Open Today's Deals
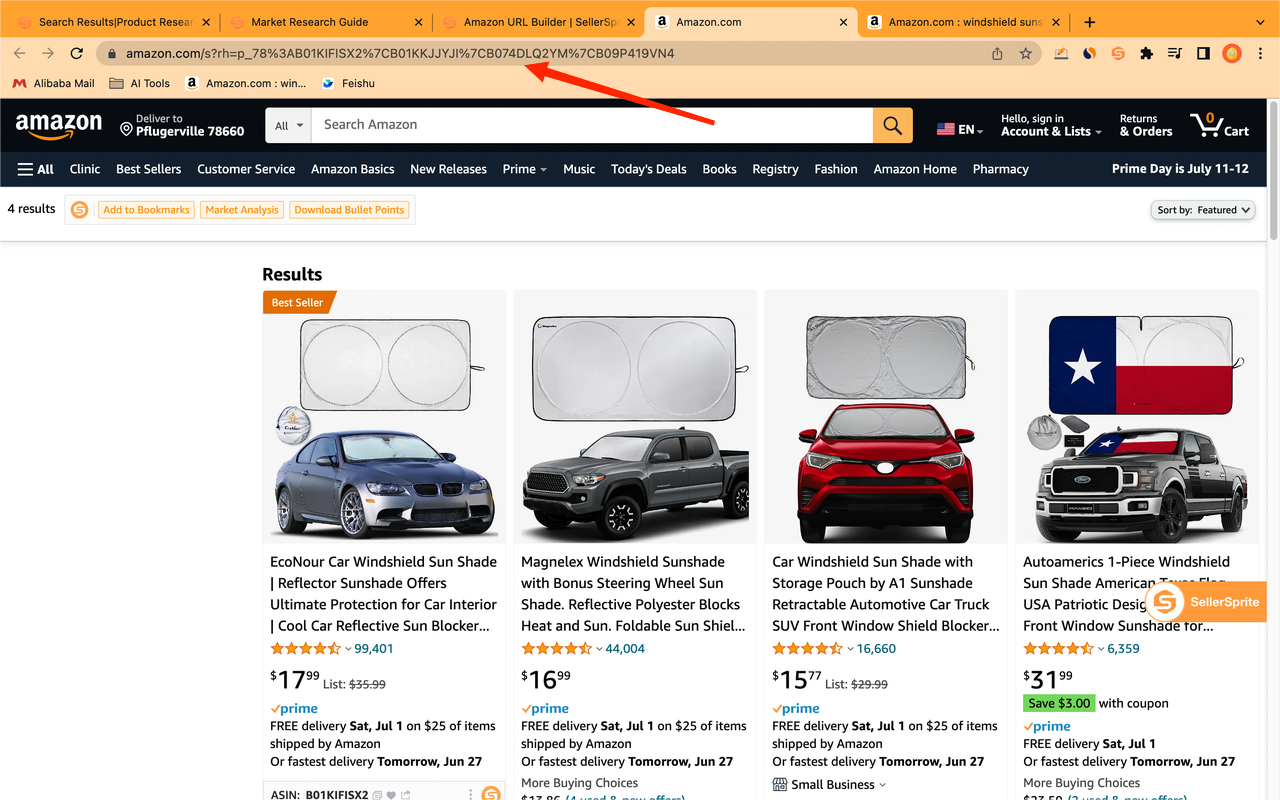This screenshot has width=1280, height=800. tap(649, 169)
